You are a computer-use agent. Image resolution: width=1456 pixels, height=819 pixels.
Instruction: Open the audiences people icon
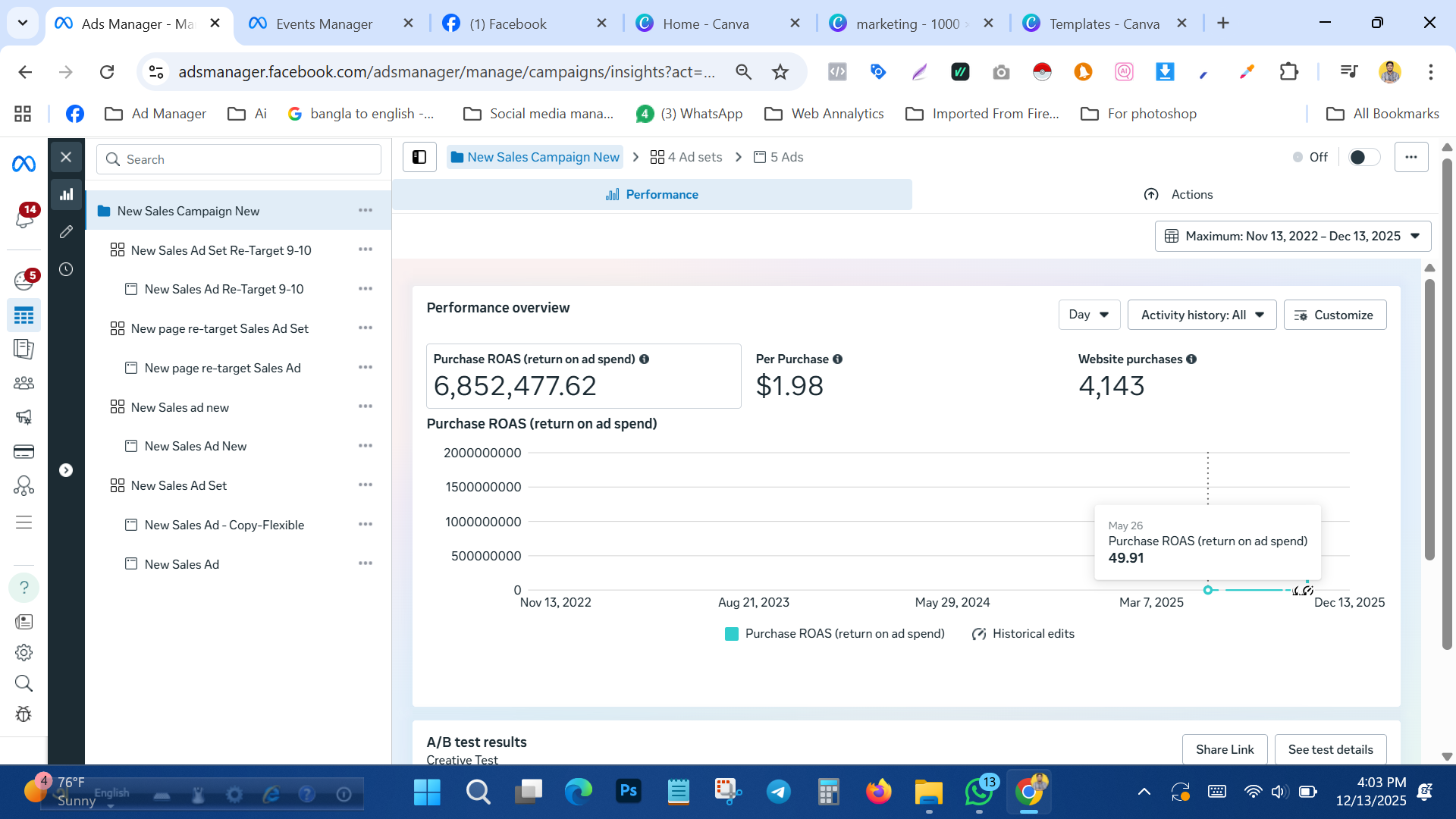[24, 383]
